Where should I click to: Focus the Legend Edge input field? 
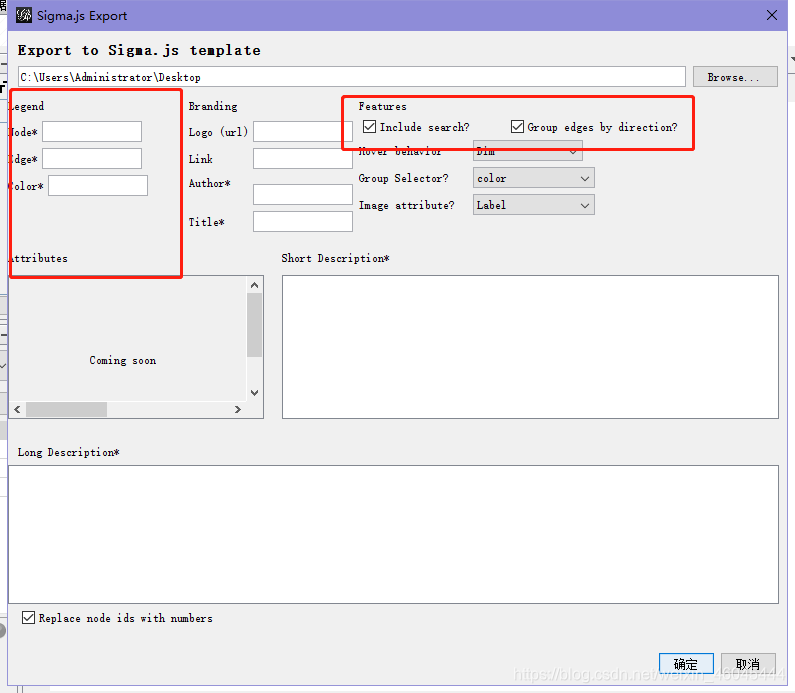tap(92, 158)
